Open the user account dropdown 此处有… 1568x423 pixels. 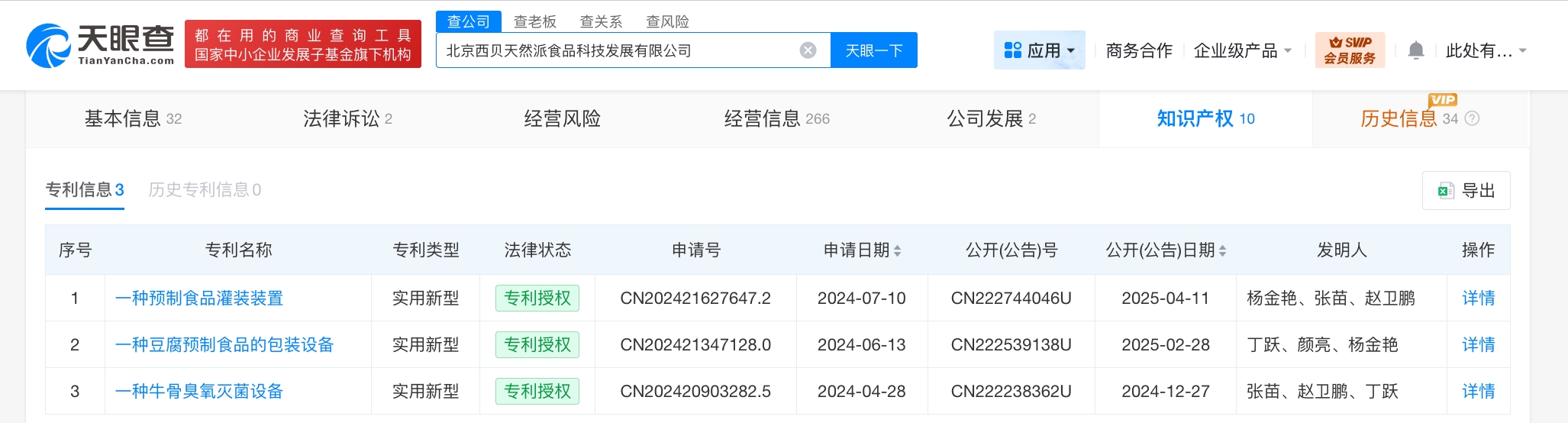pos(1485,50)
